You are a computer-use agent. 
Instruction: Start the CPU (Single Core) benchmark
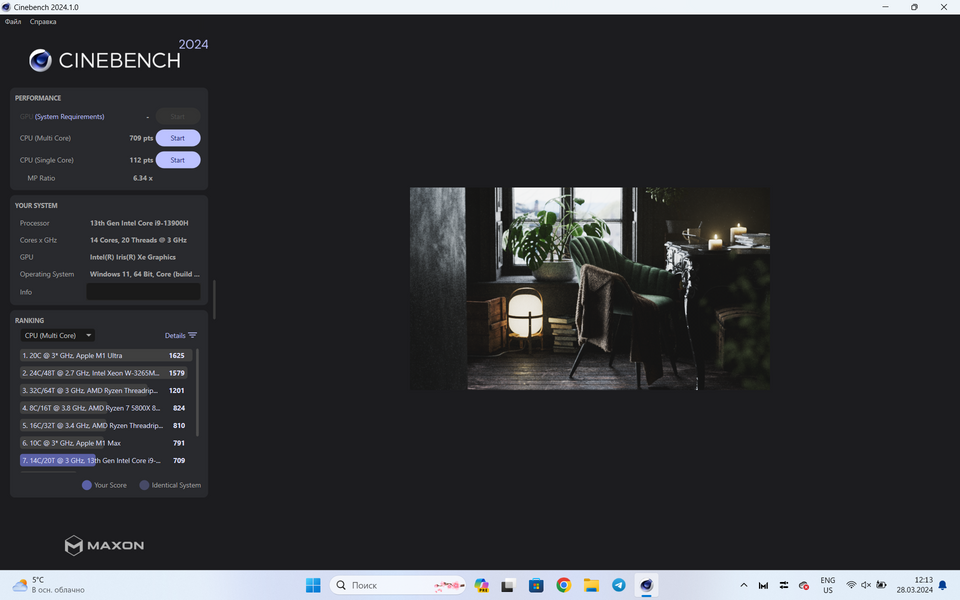[x=177, y=160]
